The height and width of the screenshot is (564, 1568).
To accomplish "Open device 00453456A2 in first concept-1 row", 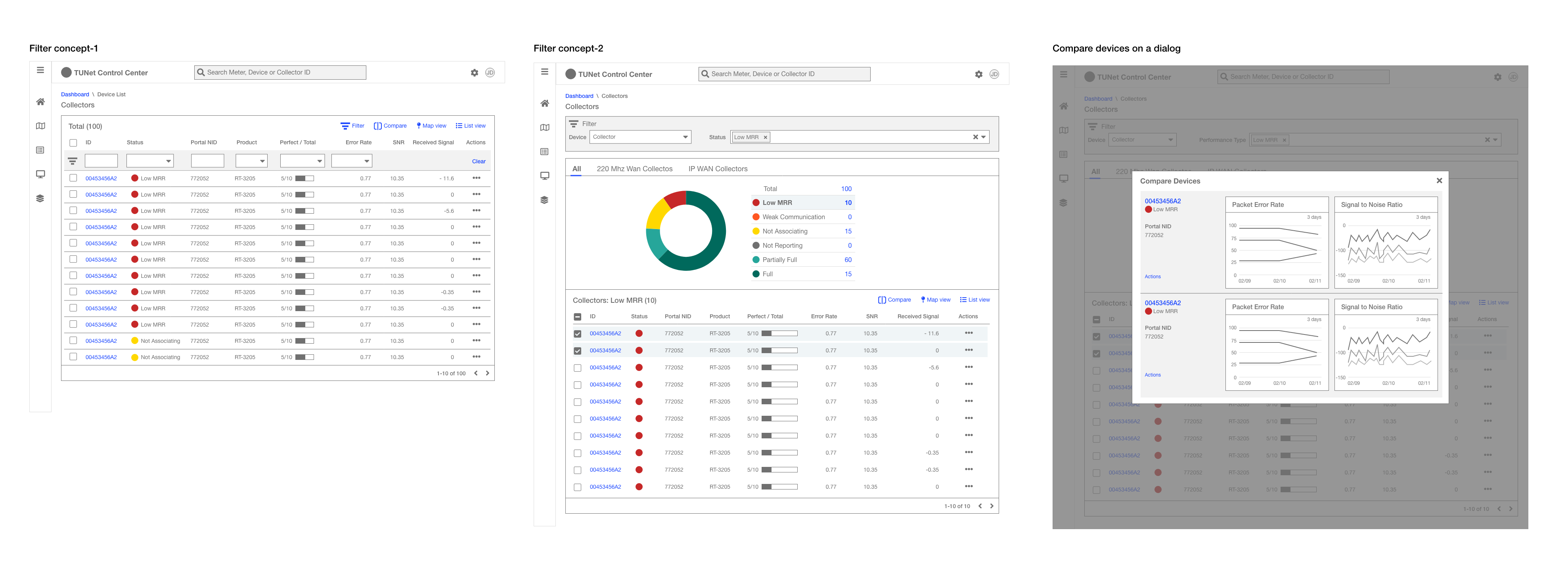I will click(101, 178).
